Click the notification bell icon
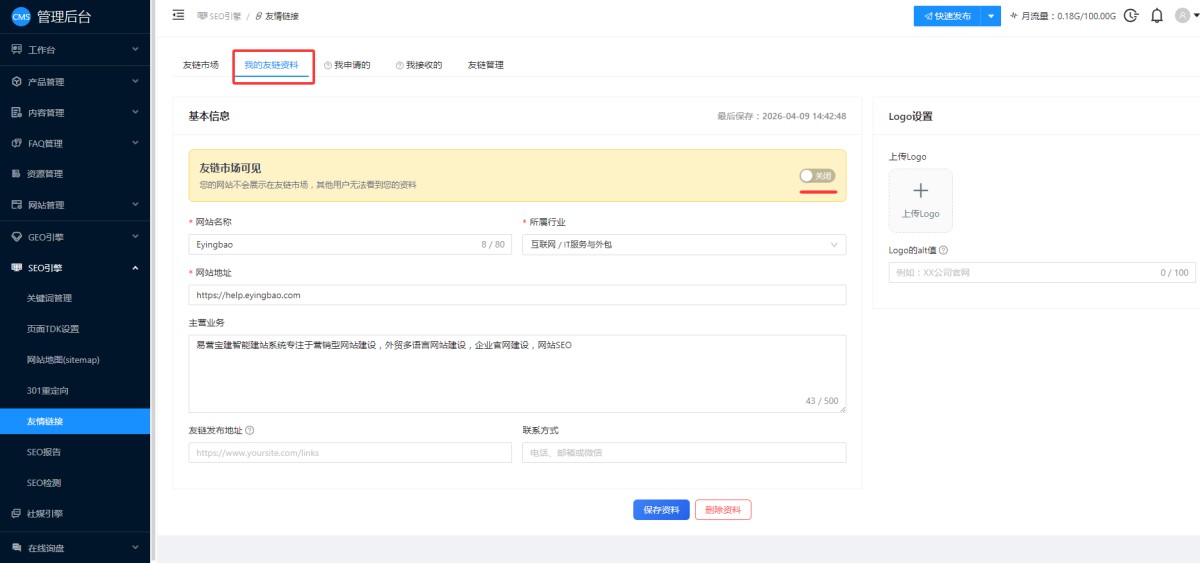The image size is (1200, 563). click(x=1157, y=16)
